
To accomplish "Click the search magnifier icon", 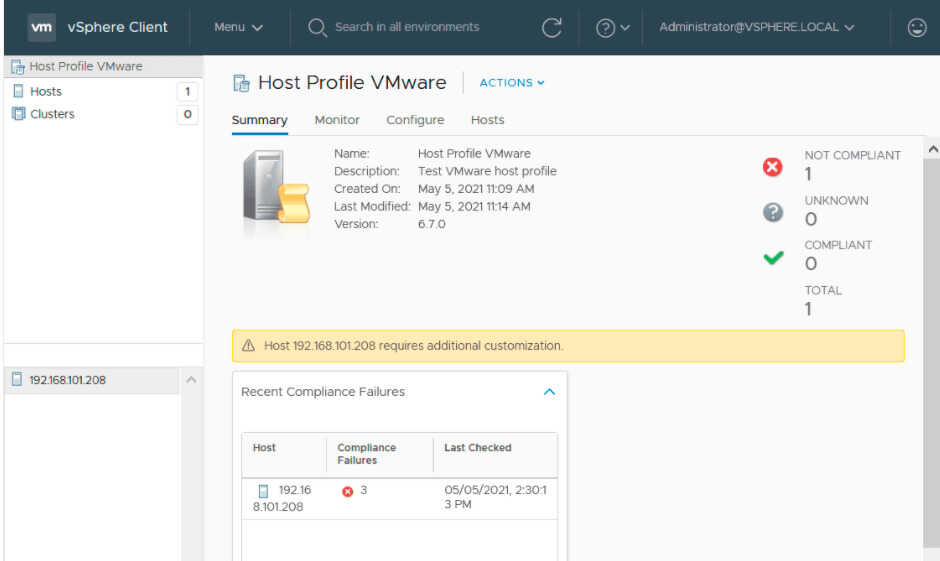I will tap(317, 28).
